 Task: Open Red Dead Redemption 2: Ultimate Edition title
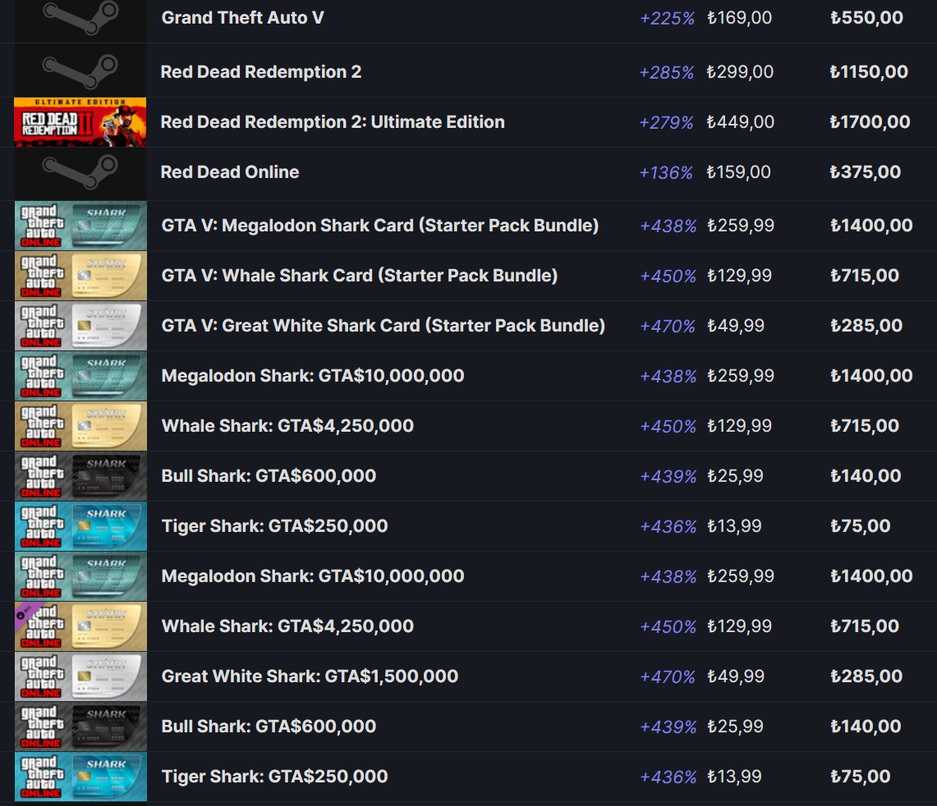click(333, 122)
